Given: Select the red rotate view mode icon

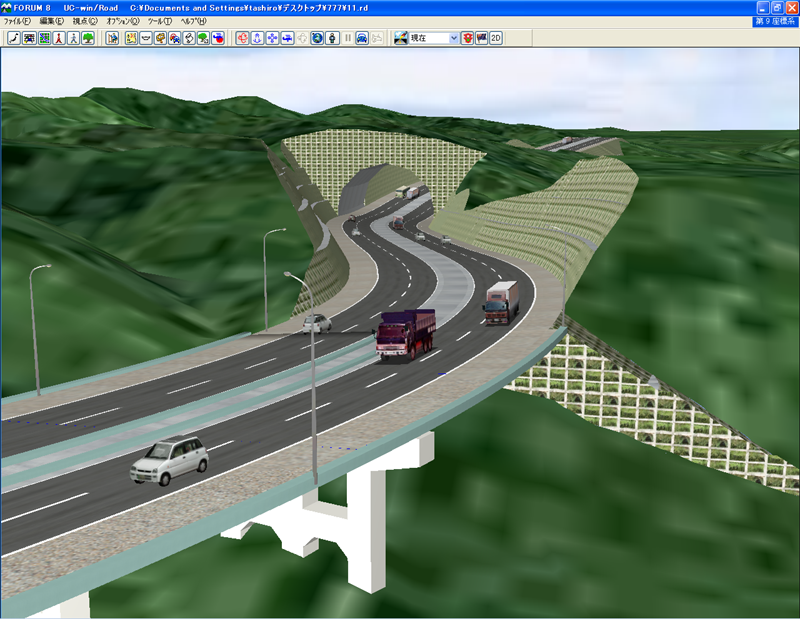Looking at the screenshot, I should click(242, 38).
